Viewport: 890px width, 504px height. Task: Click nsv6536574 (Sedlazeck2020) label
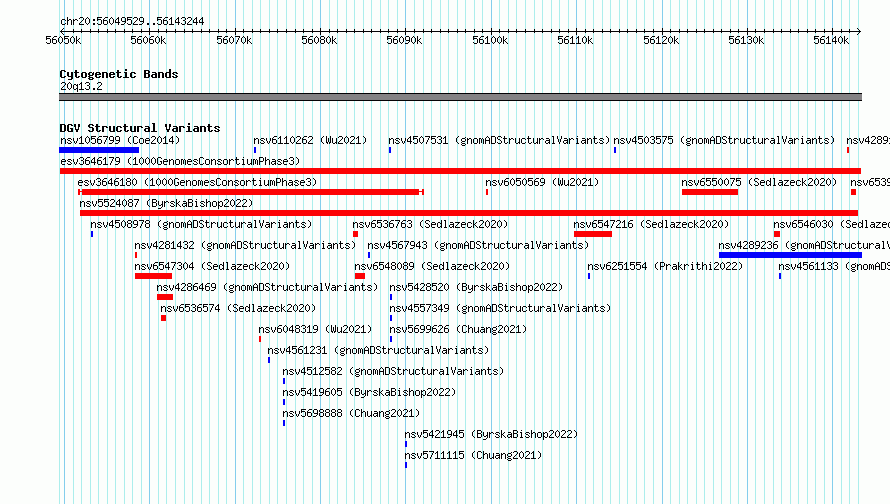[238, 308]
